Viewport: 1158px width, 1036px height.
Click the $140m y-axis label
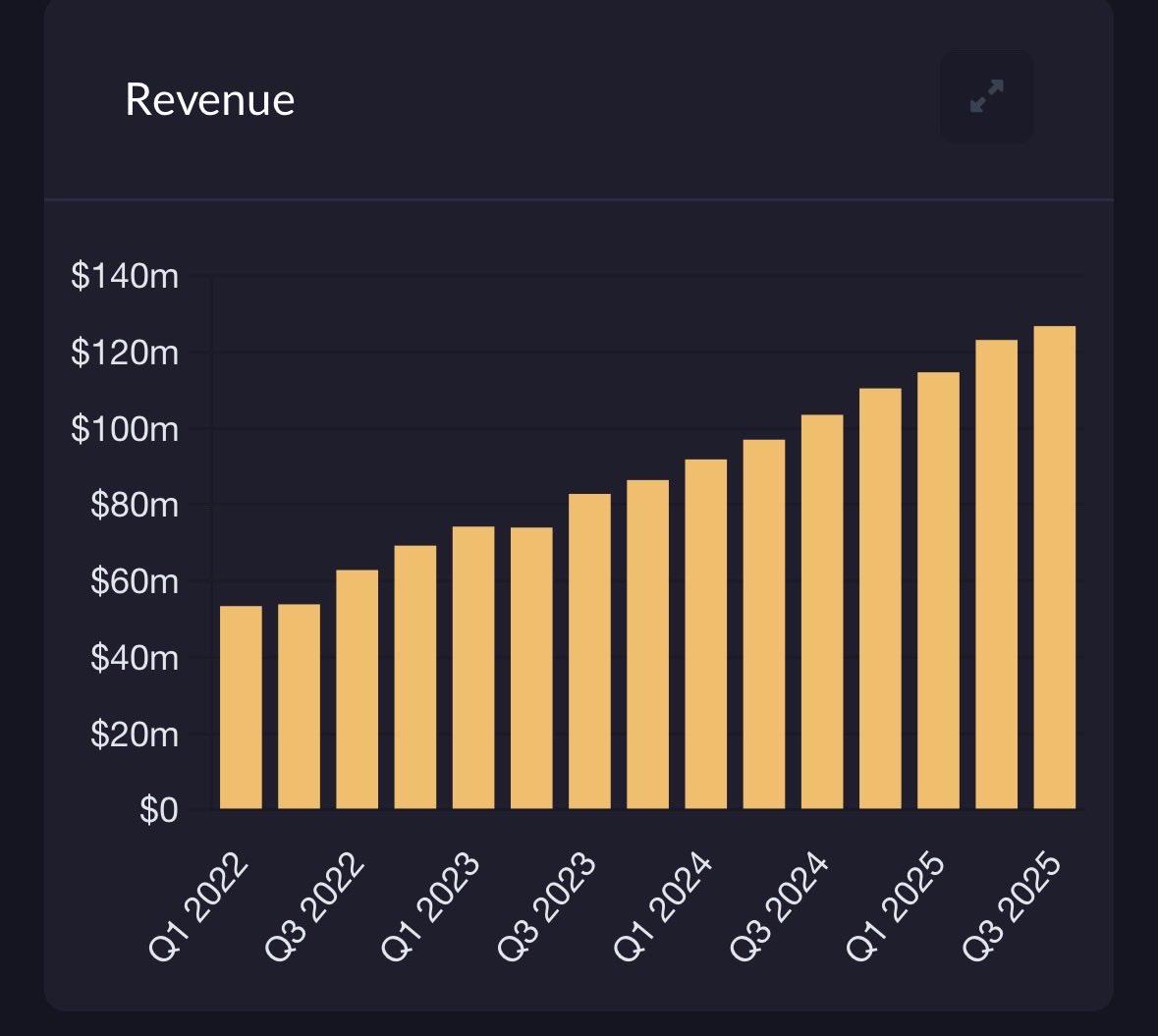[126, 277]
